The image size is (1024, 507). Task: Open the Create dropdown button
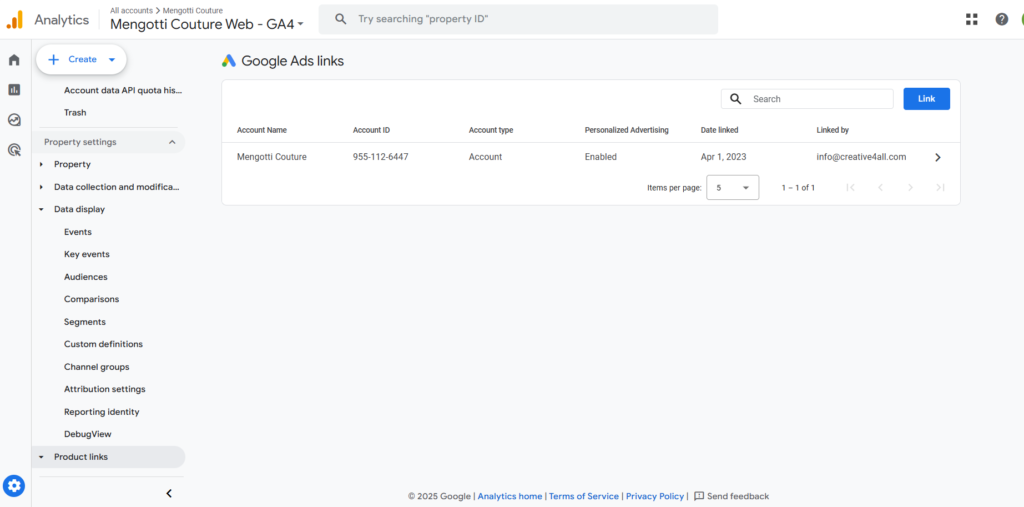[x=82, y=59]
